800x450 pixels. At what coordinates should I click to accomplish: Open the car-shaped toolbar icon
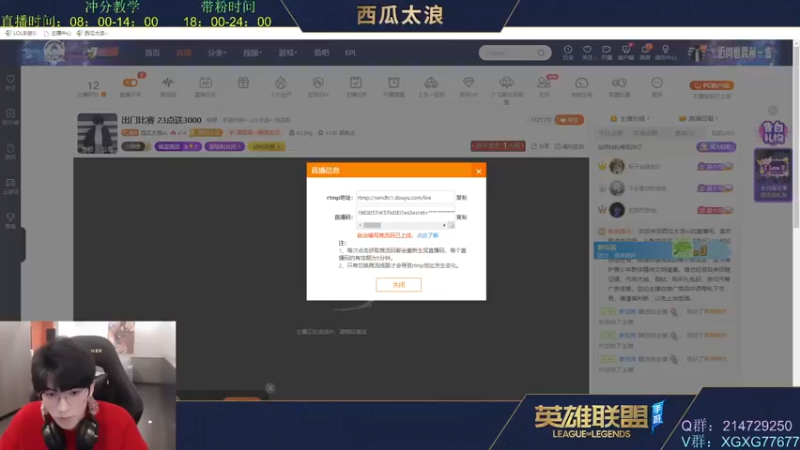pos(431,83)
